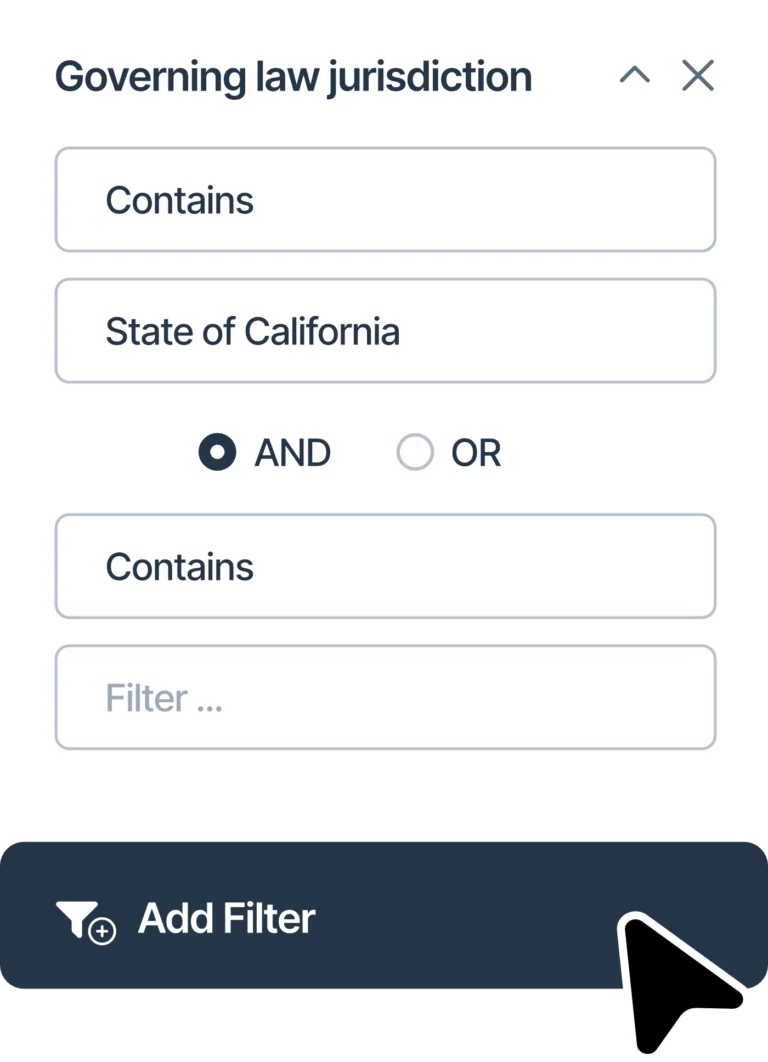Select the OR radio button
Screen dimensions: 768x1062
pos(415,453)
